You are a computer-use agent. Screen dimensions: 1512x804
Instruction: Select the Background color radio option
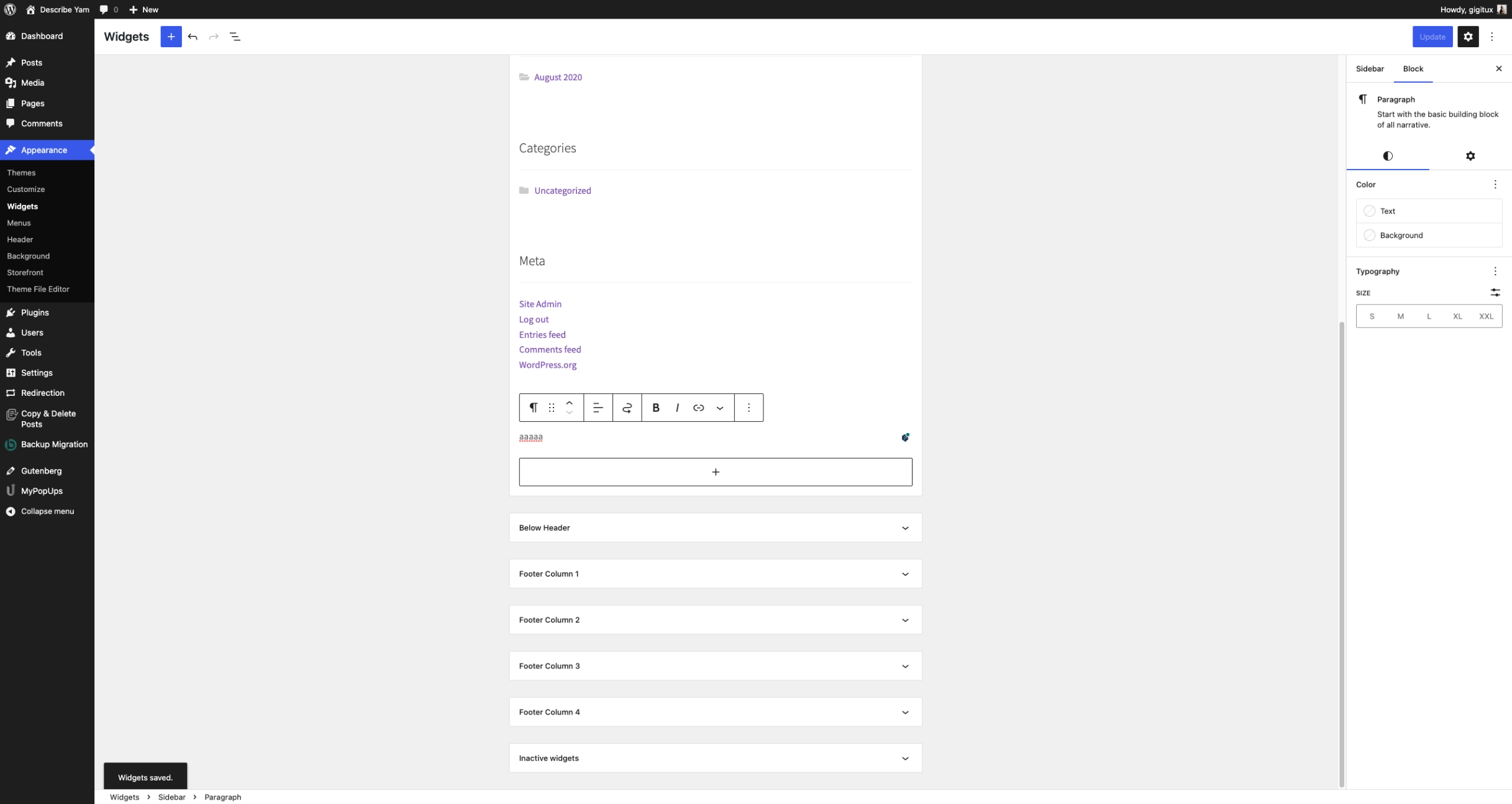[x=1370, y=235]
